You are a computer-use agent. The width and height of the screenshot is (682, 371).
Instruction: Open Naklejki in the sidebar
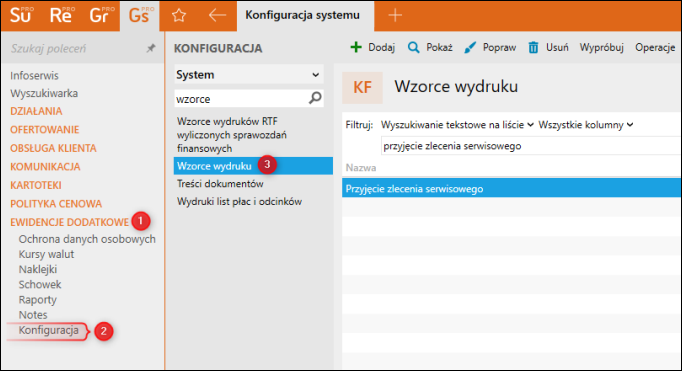tap(38, 269)
